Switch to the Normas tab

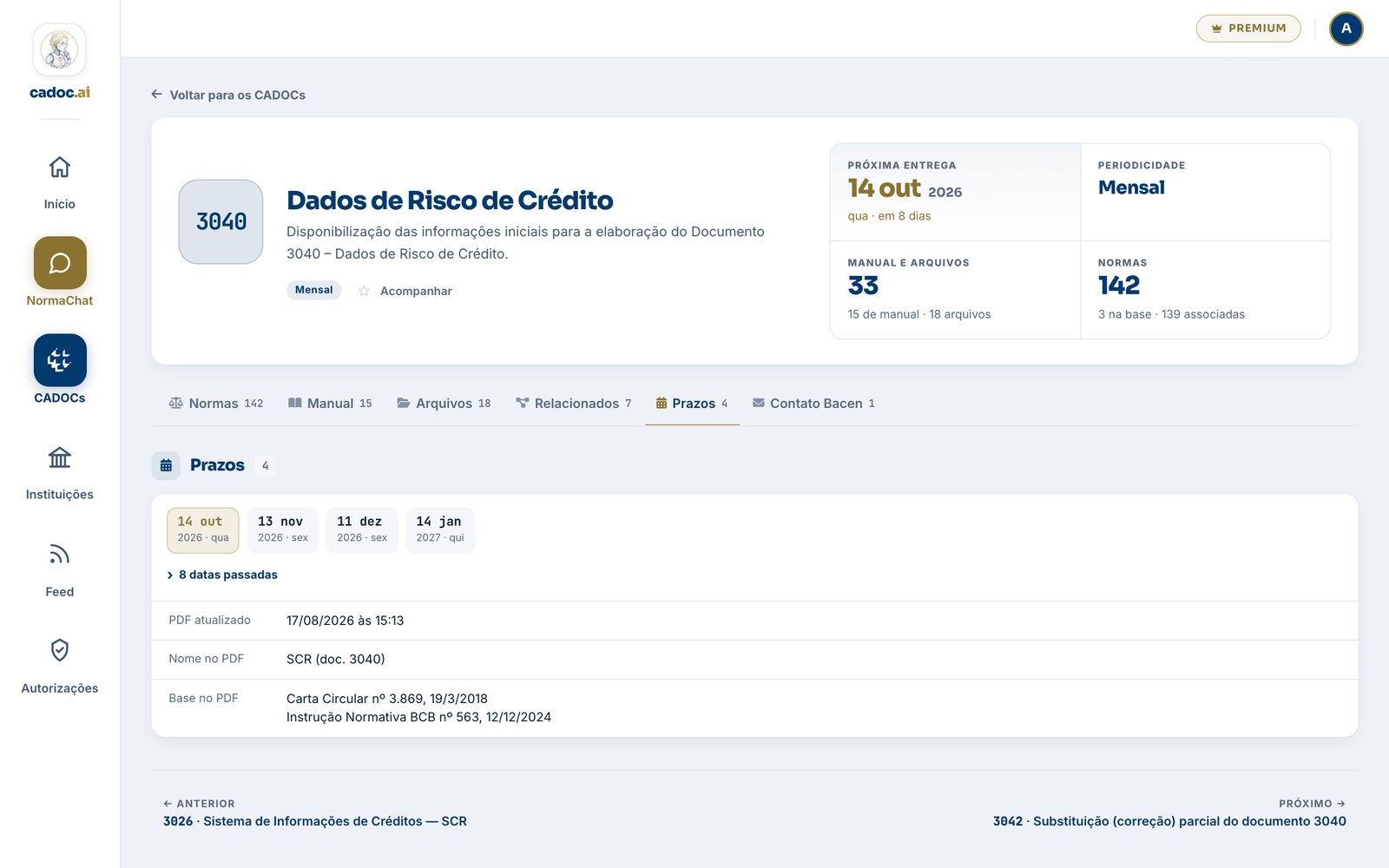pyautogui.click(x=216, y=403)
